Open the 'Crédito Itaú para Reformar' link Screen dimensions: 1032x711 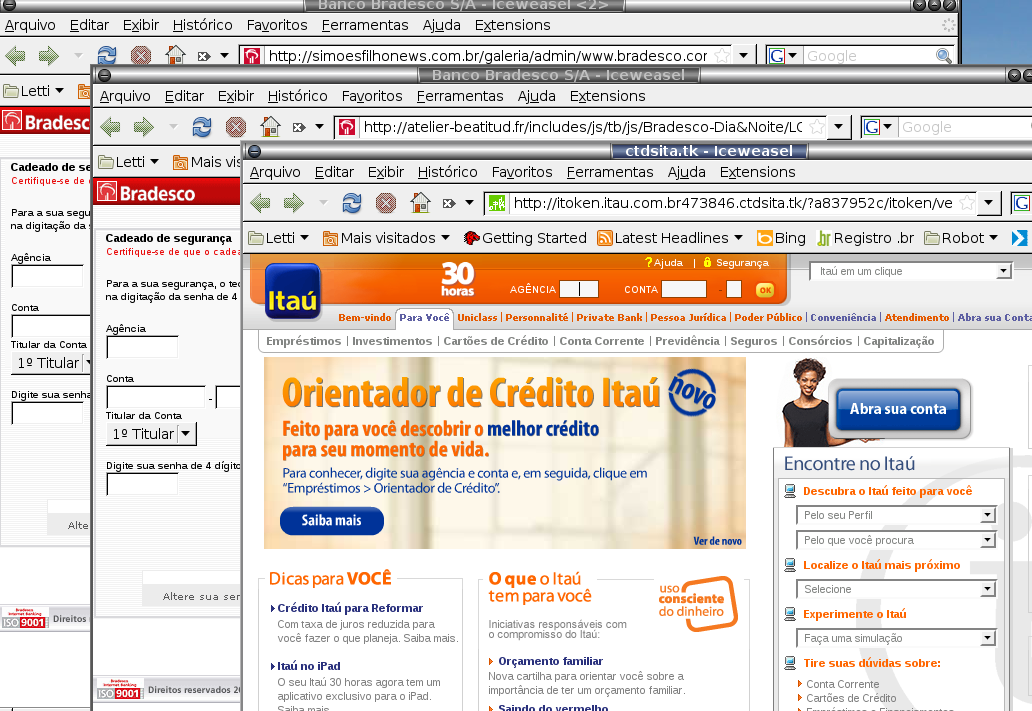(350, 608)
